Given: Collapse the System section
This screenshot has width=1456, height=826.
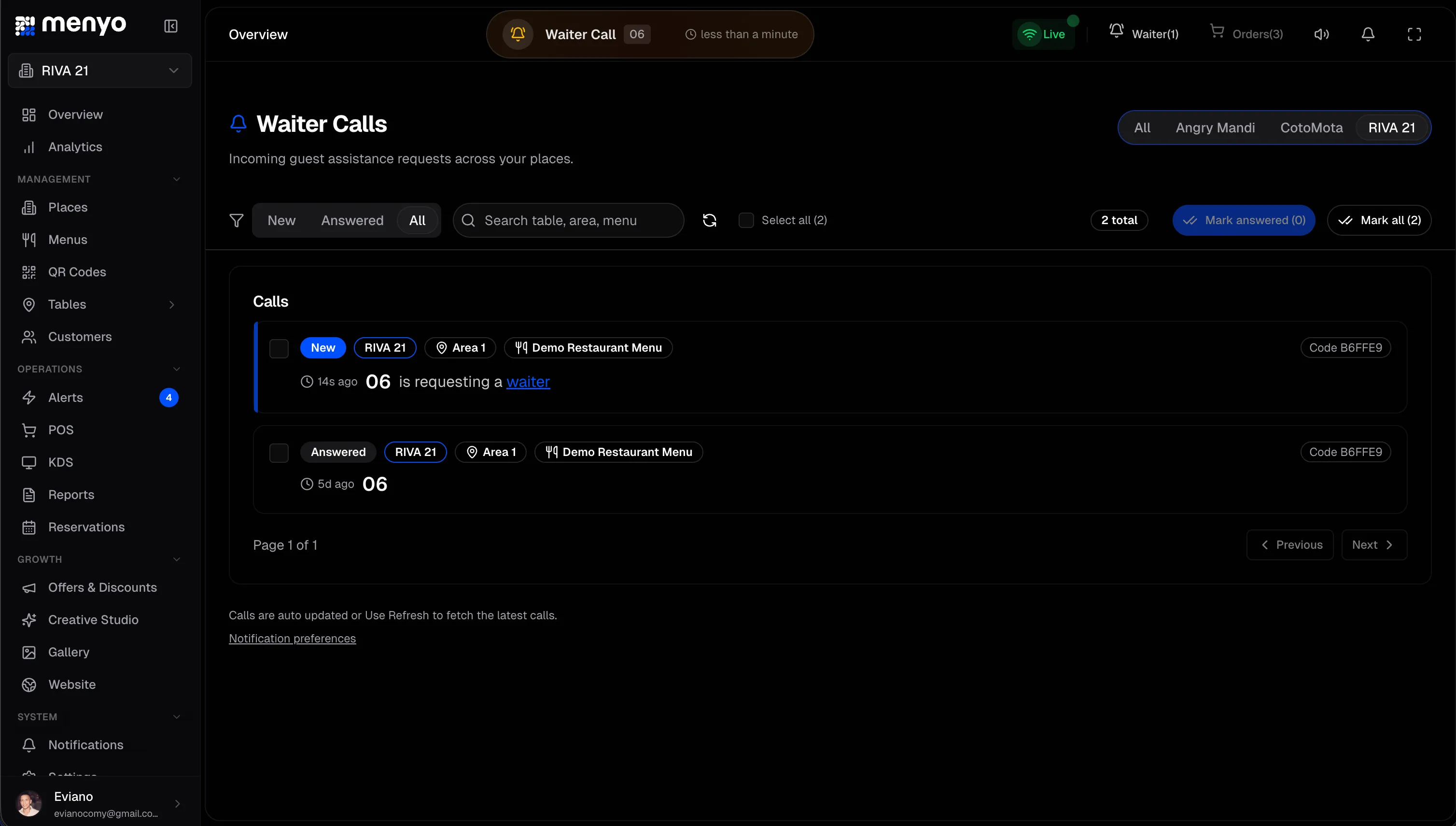Looking at the screenshot, I should (x=176, y=716).
